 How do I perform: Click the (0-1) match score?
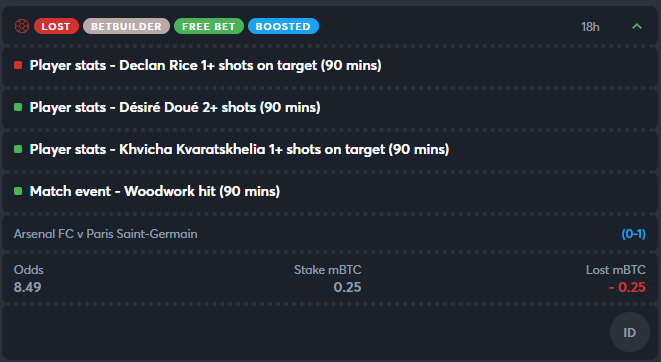[634, 234]
